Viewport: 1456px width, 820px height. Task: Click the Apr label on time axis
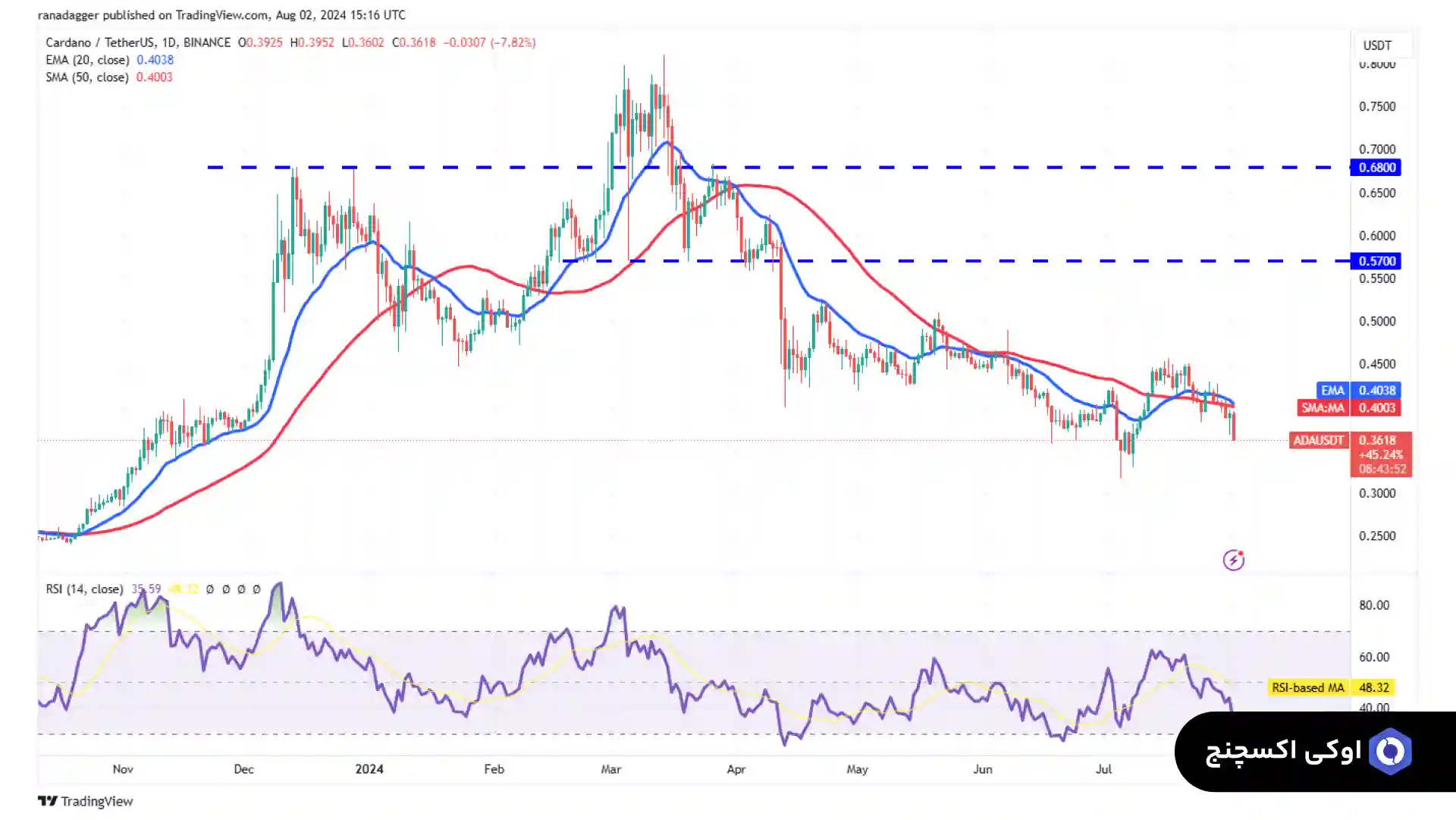736,768
